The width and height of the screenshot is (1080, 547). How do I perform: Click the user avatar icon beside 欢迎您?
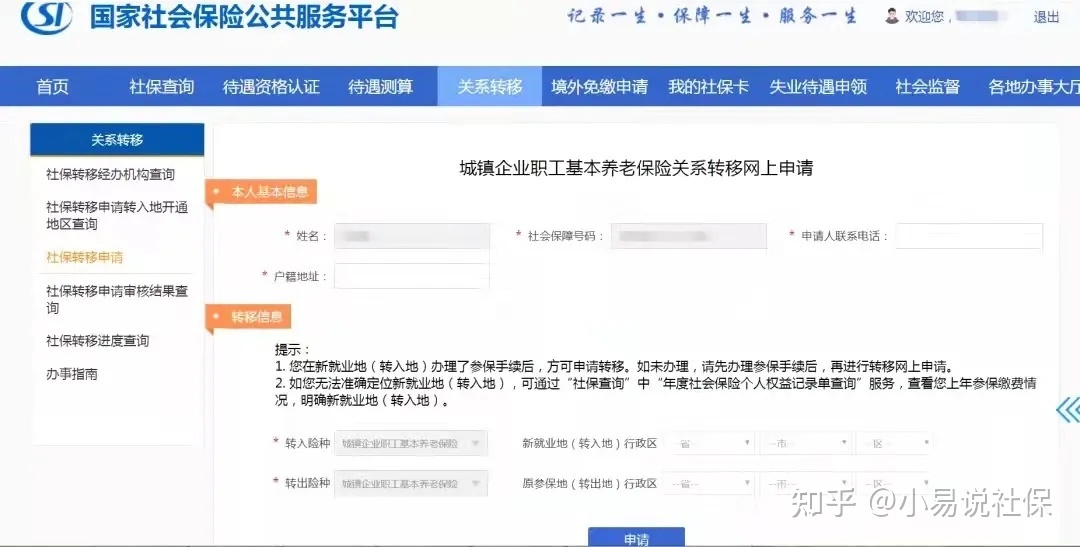pos(892,16)
